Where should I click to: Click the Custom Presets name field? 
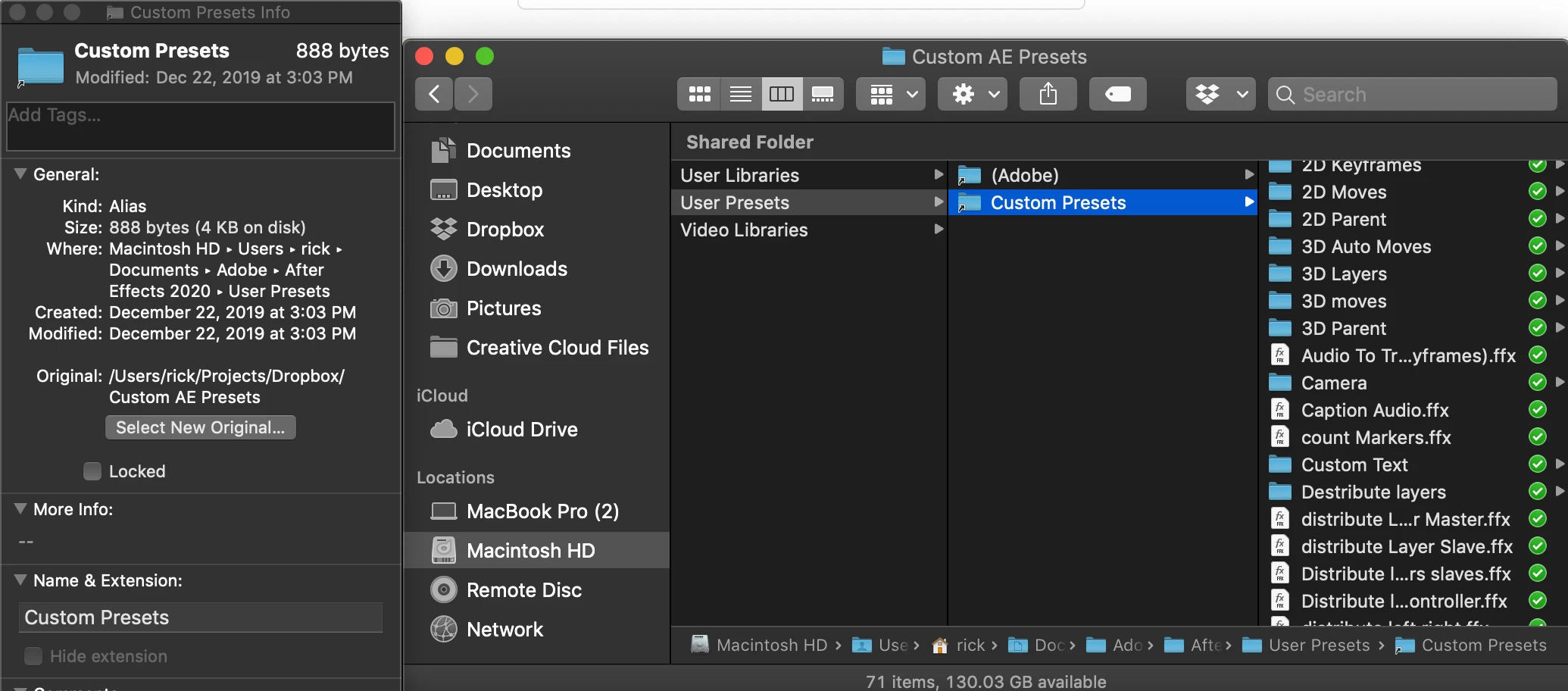(x=201, y=618)
